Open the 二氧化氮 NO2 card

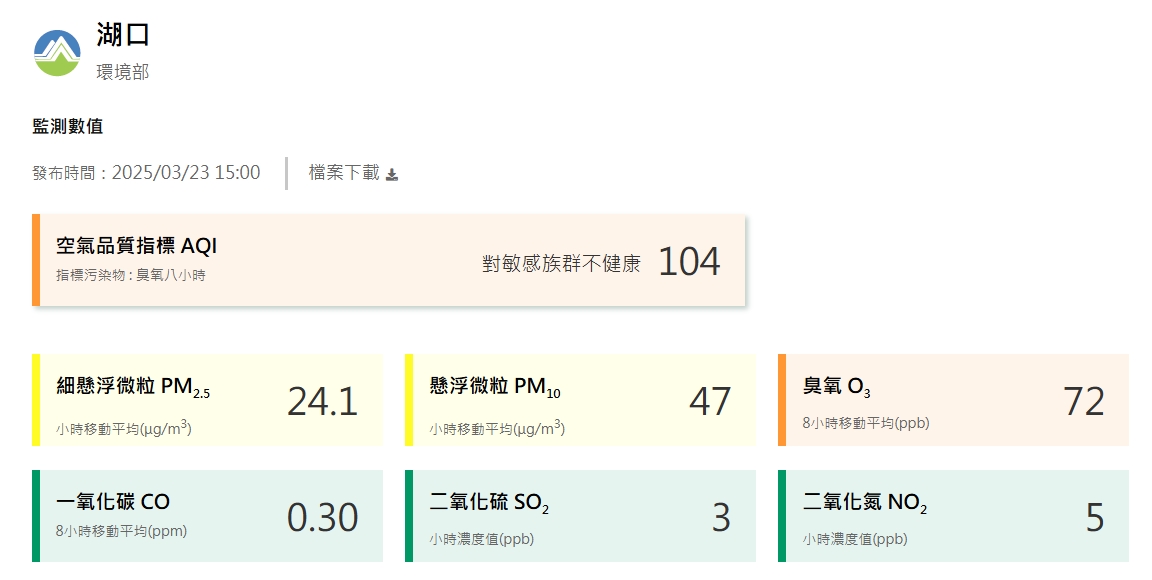click(x=954, y=516)
